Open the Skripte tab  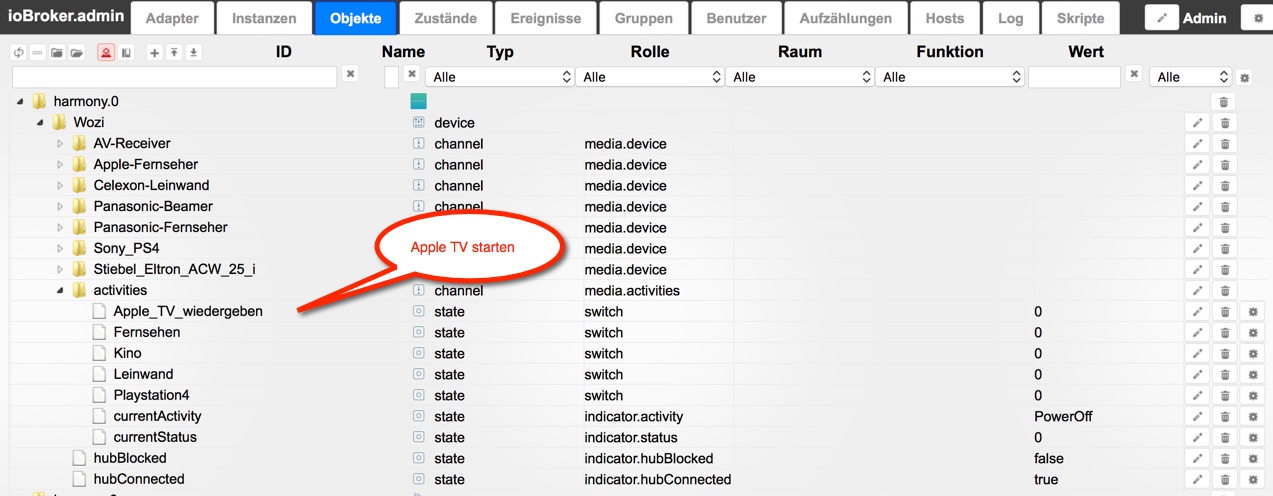coord(1080,18)
